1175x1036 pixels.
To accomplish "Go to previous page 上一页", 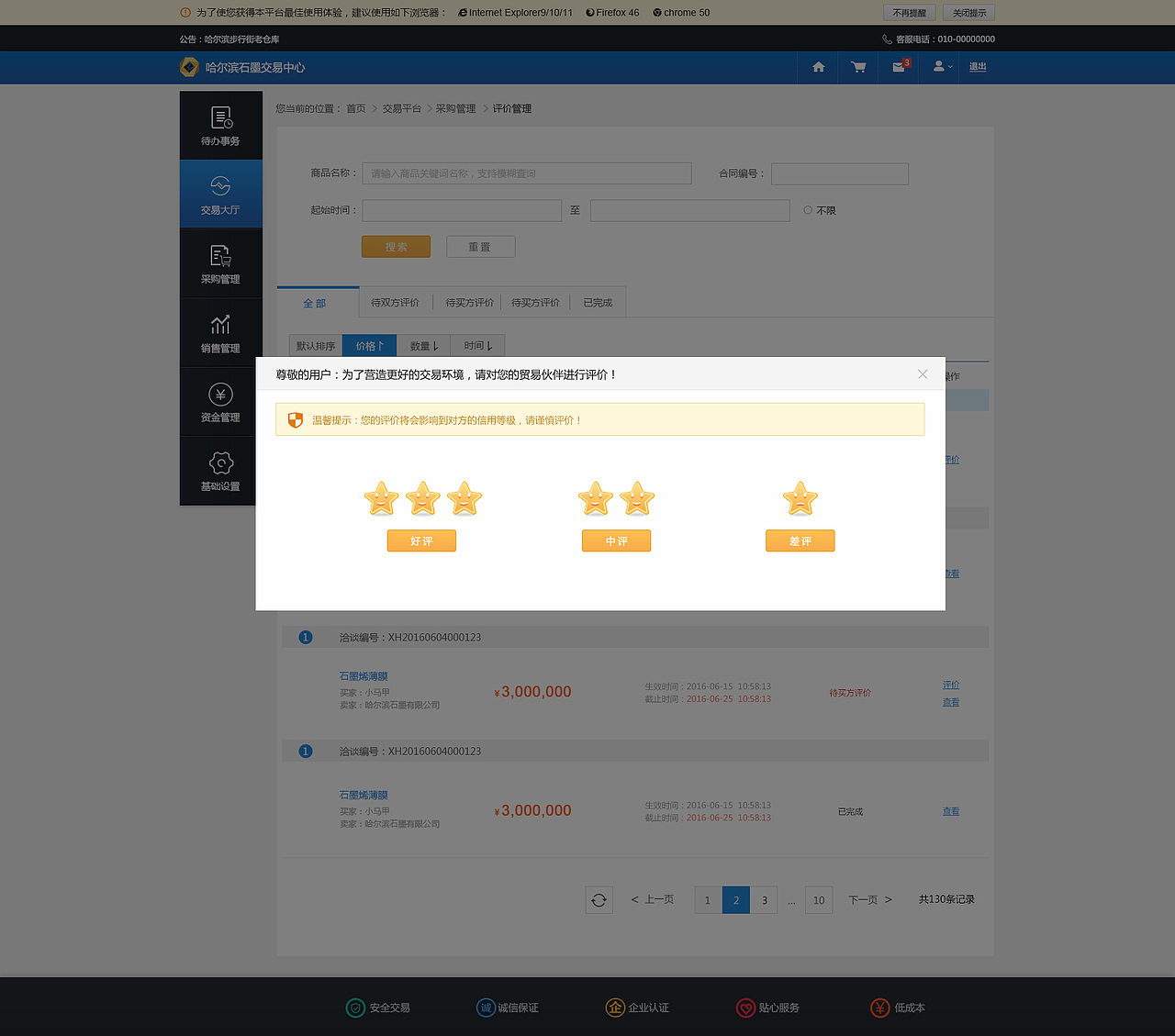I will pos(653,900).
